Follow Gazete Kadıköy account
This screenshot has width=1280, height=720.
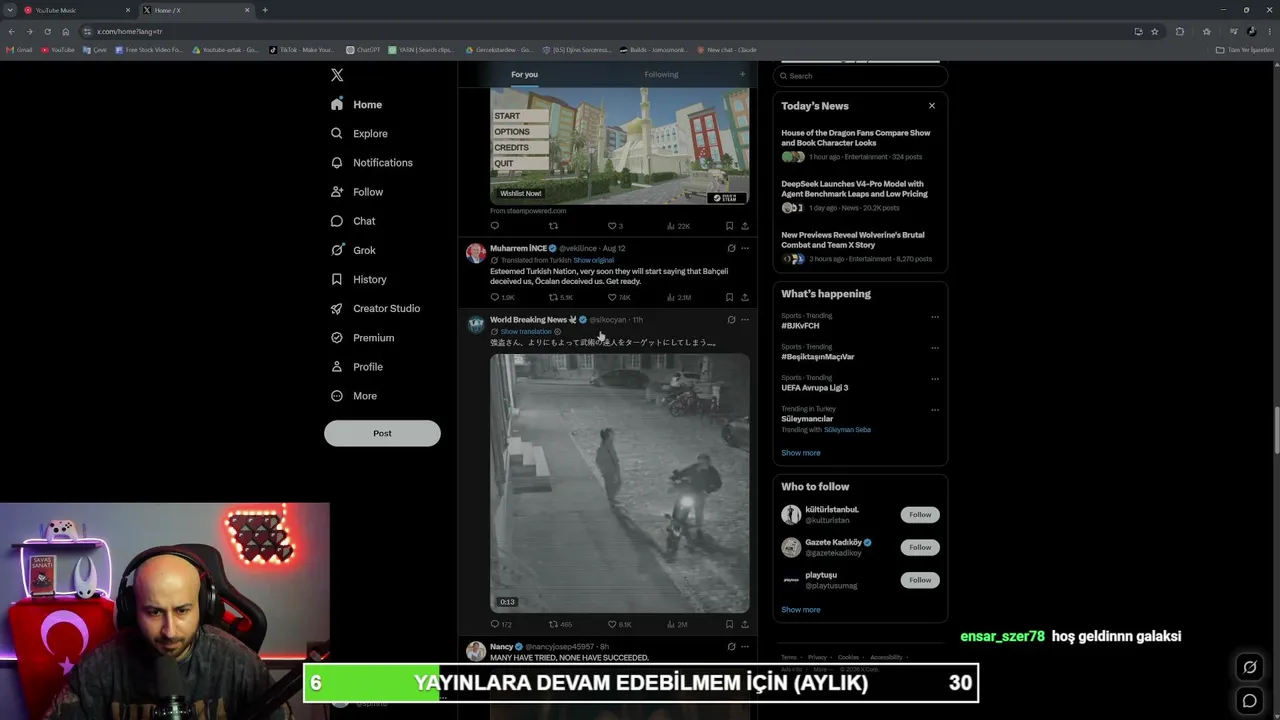point(920,547)
